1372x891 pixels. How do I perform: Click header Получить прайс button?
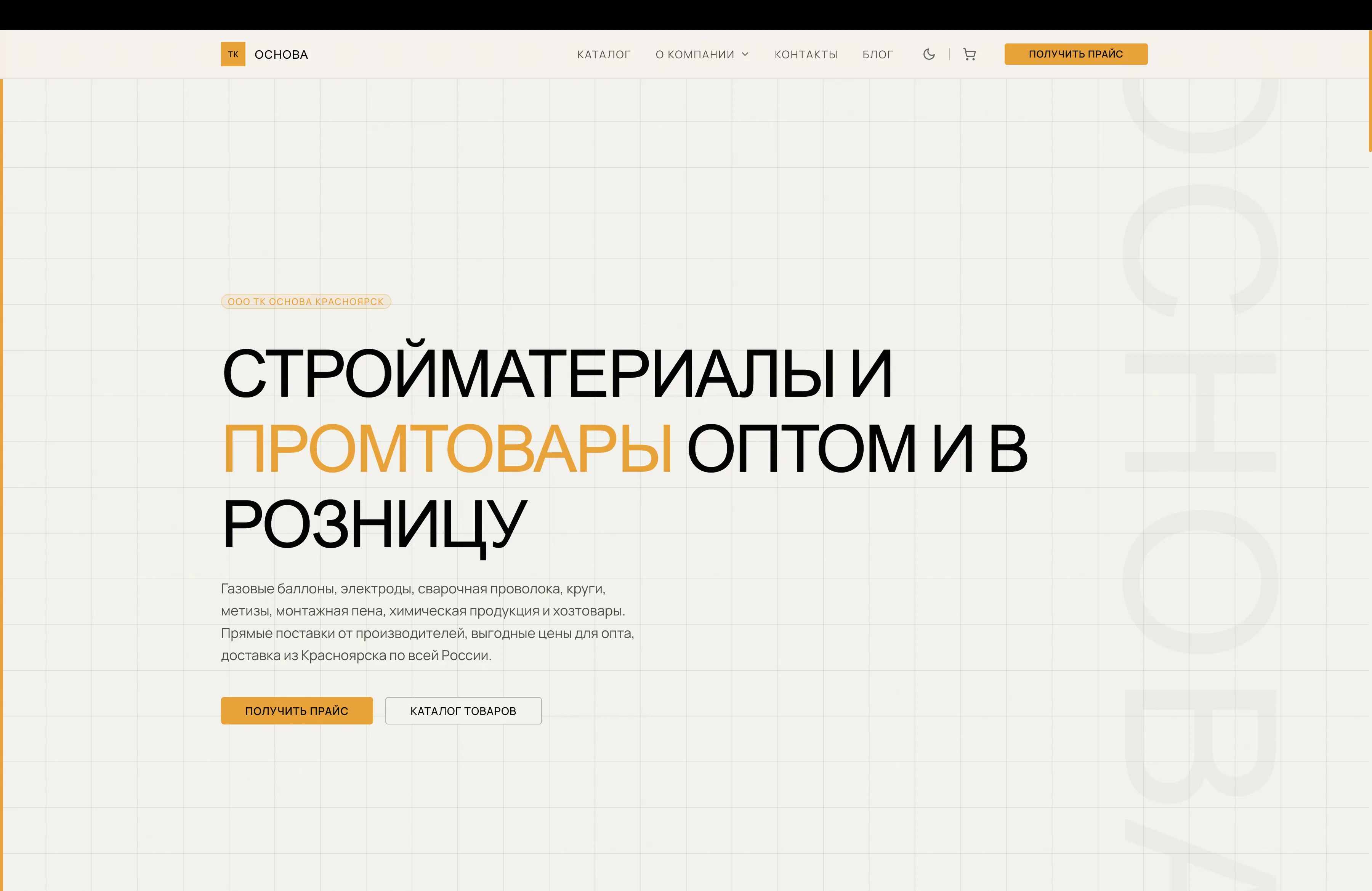click(1076, 54)
